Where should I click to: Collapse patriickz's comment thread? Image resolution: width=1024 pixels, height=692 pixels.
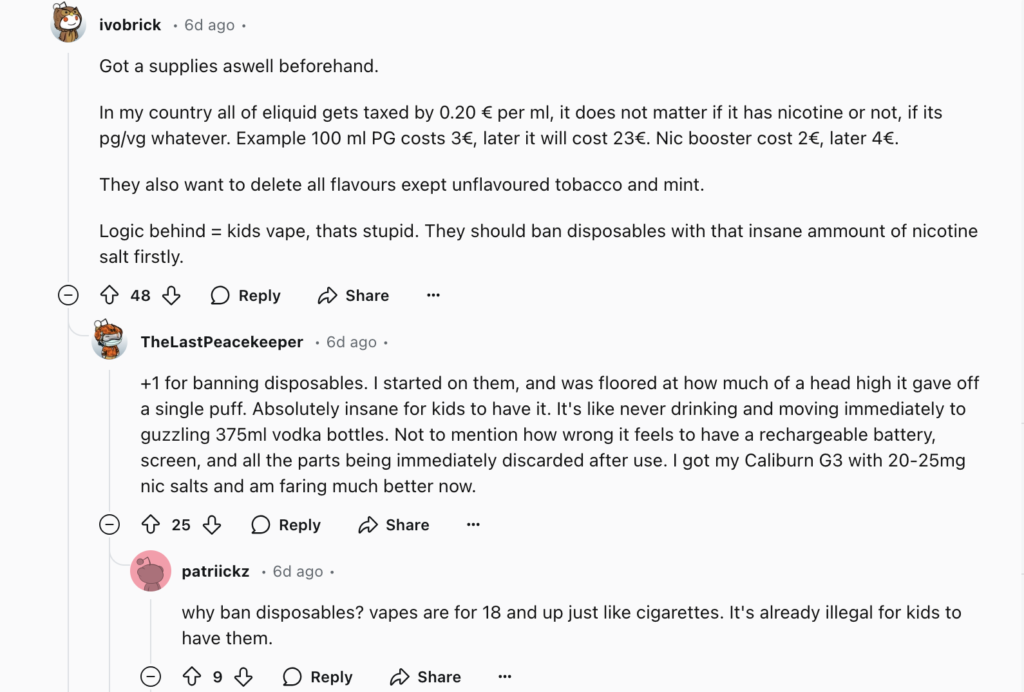[150, 677]
